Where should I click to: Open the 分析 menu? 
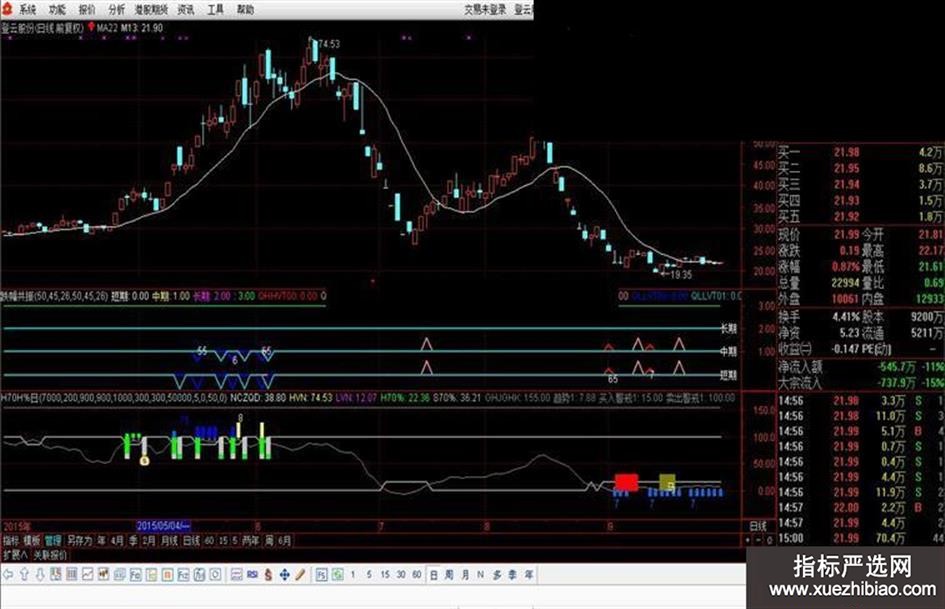[116, 9]
